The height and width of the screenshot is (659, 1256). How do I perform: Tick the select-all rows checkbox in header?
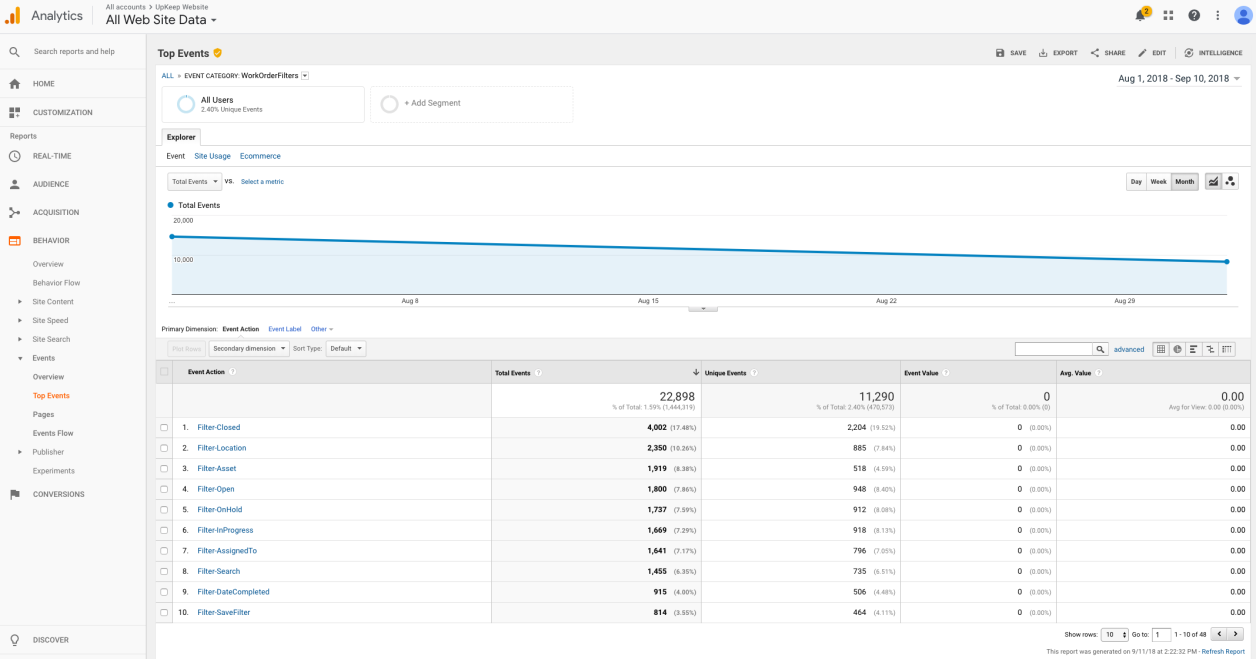pos(164,372)
